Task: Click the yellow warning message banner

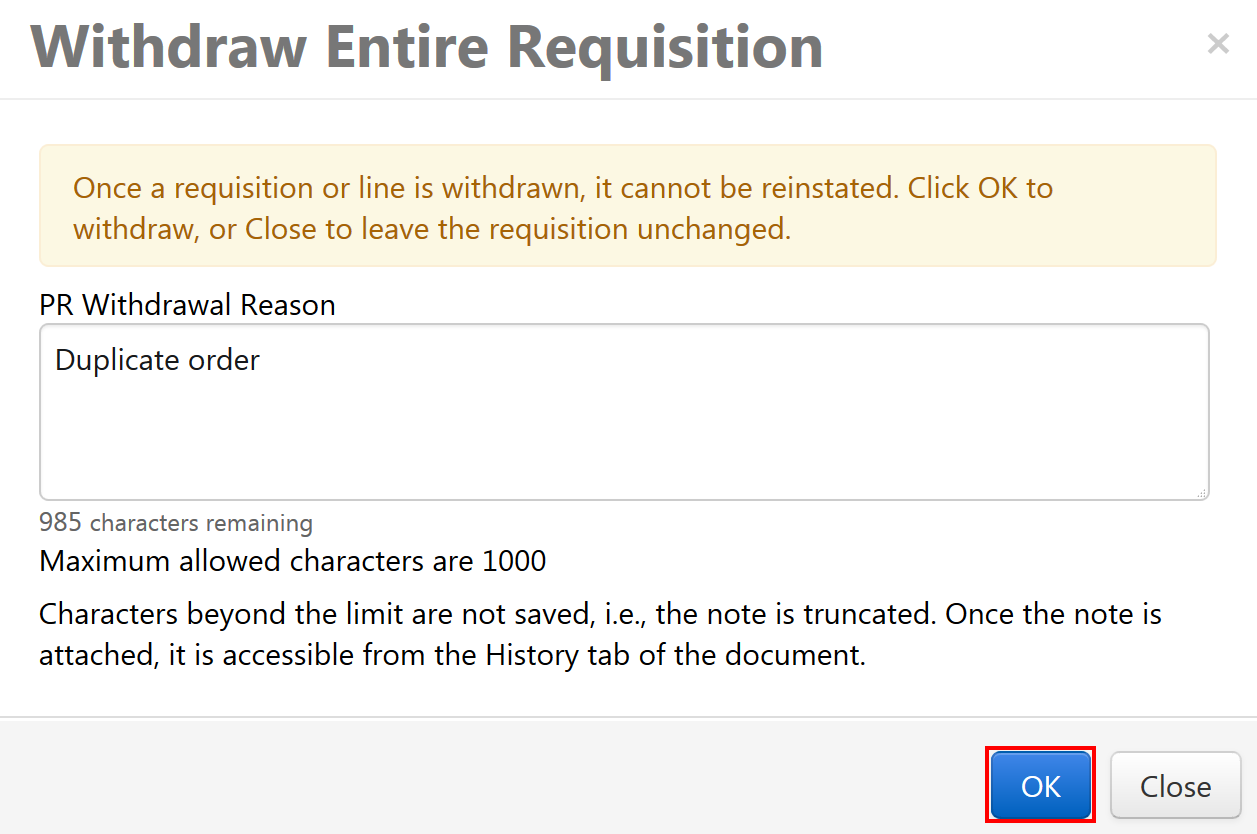Action: (x=628, y=206)
